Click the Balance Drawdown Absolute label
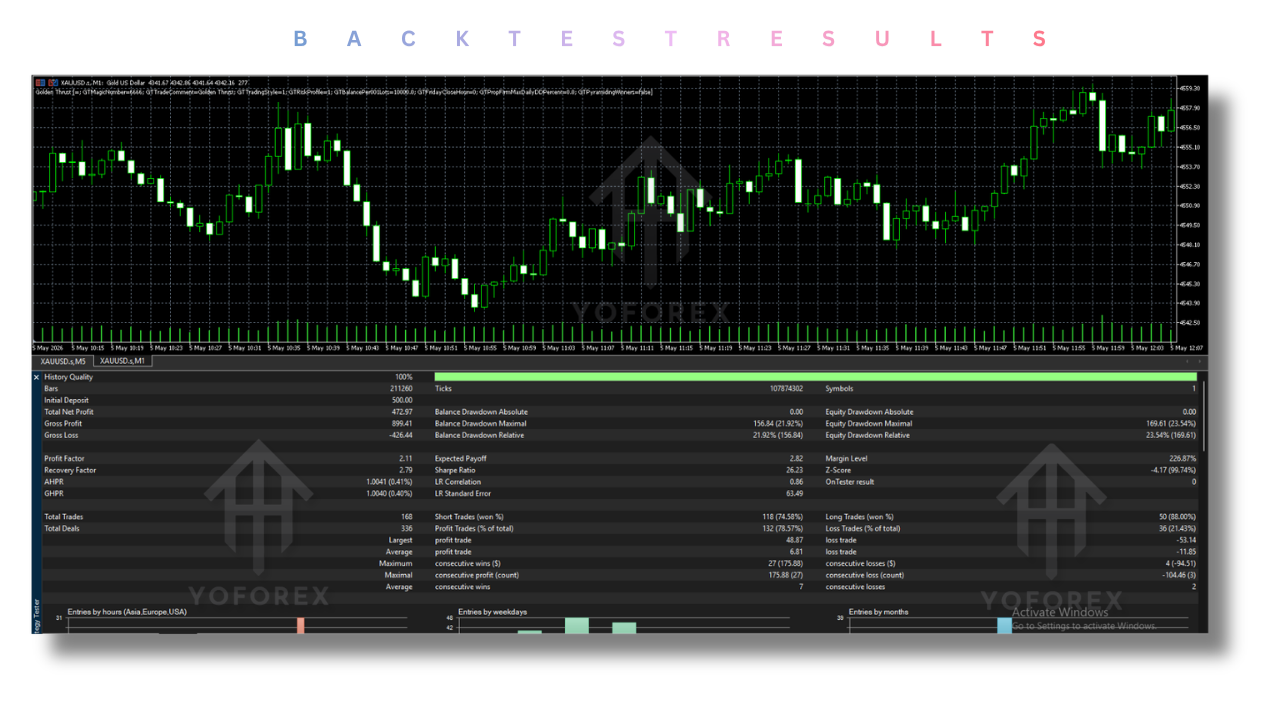Screen dimensions: 1280x720 481,412
